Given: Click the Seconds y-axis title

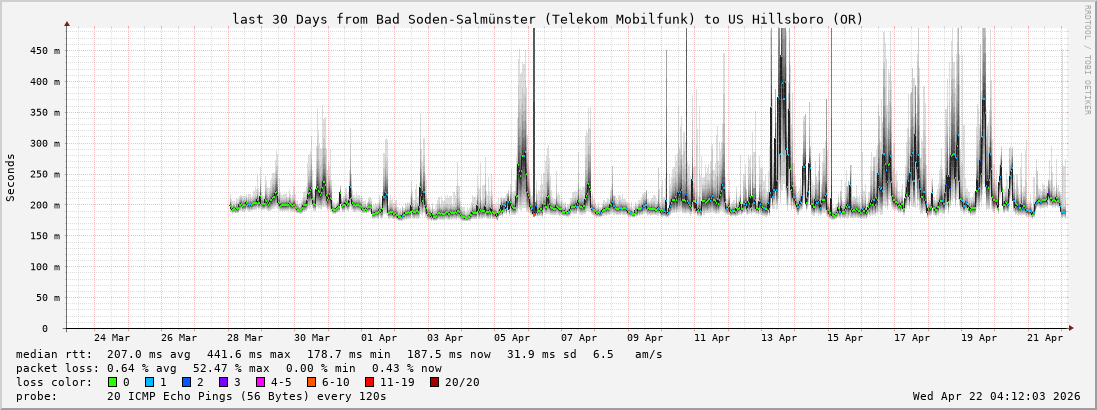Looking at the screenshot, I should click(x=11, y=178).
